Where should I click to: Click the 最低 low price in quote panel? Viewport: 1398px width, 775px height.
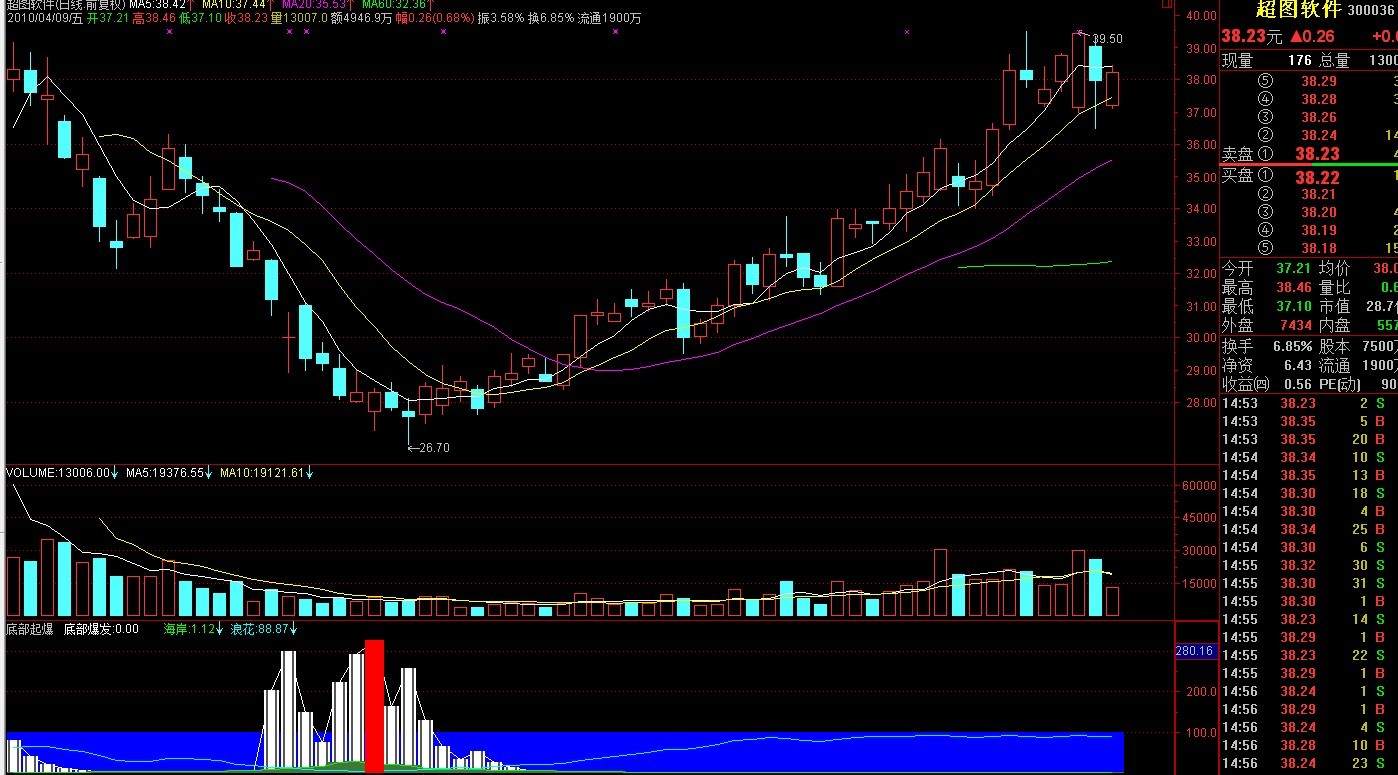1293,306
